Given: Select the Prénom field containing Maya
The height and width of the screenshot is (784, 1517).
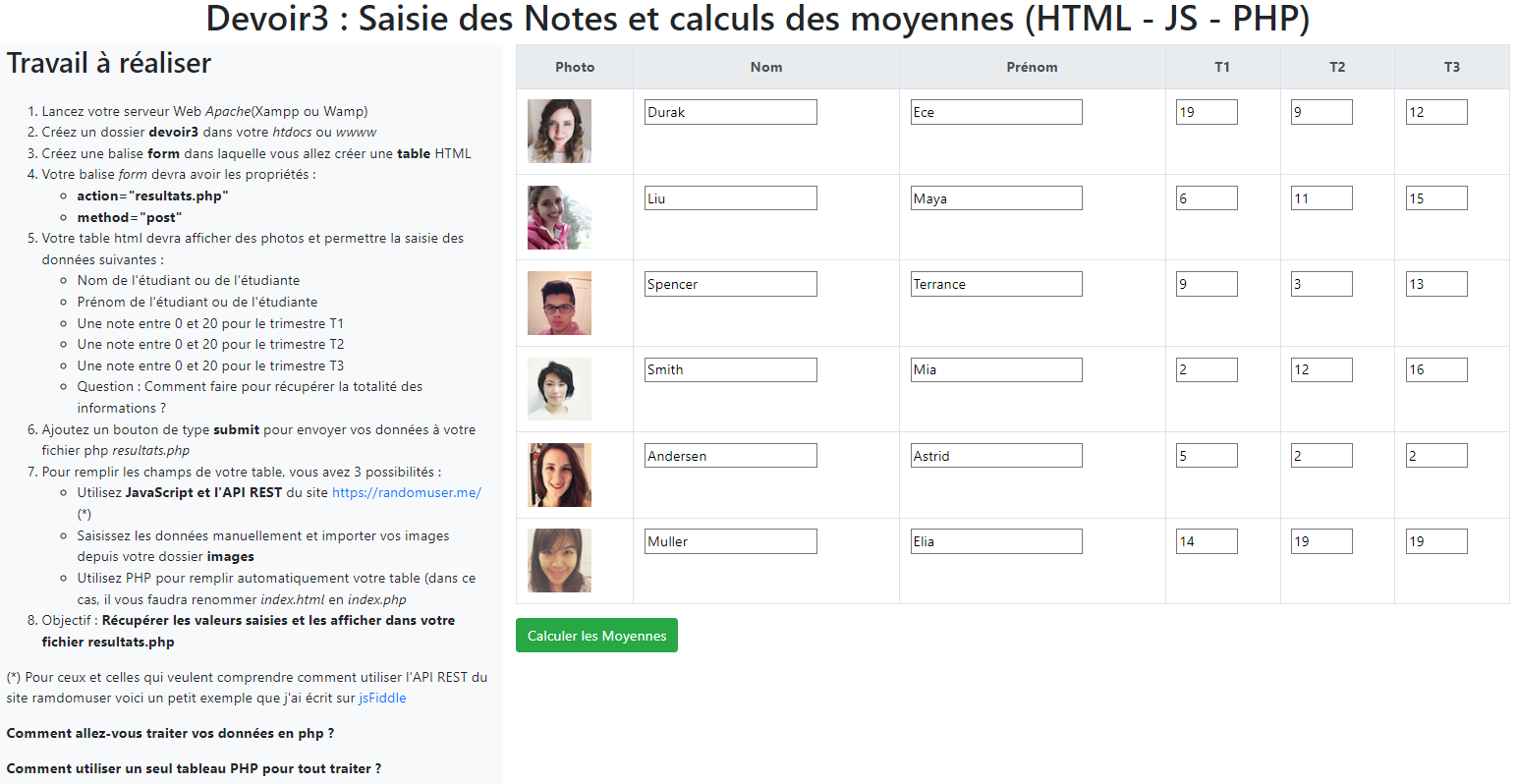Looking at the screenshot, I should coord(995,197).
